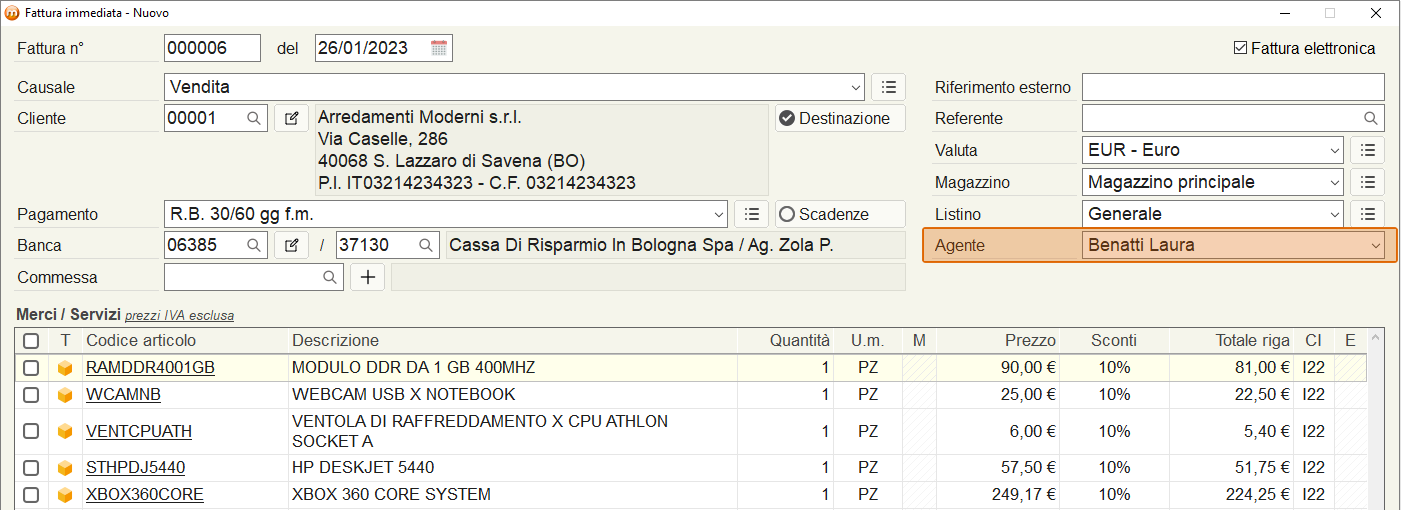This screenshot has height=510, width=1403.
Task: Click prezzi IVA esclusa link
Action: [179, 316]
